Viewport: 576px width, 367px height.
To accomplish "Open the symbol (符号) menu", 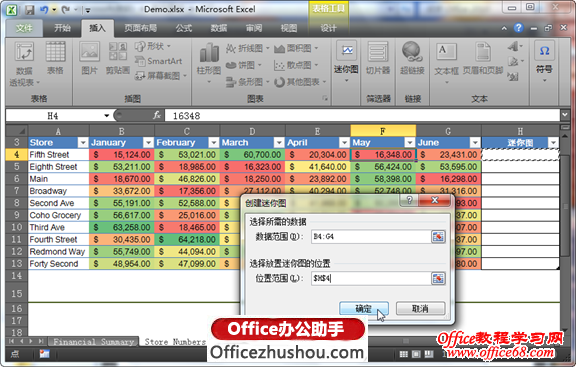I will click(544, 61).
